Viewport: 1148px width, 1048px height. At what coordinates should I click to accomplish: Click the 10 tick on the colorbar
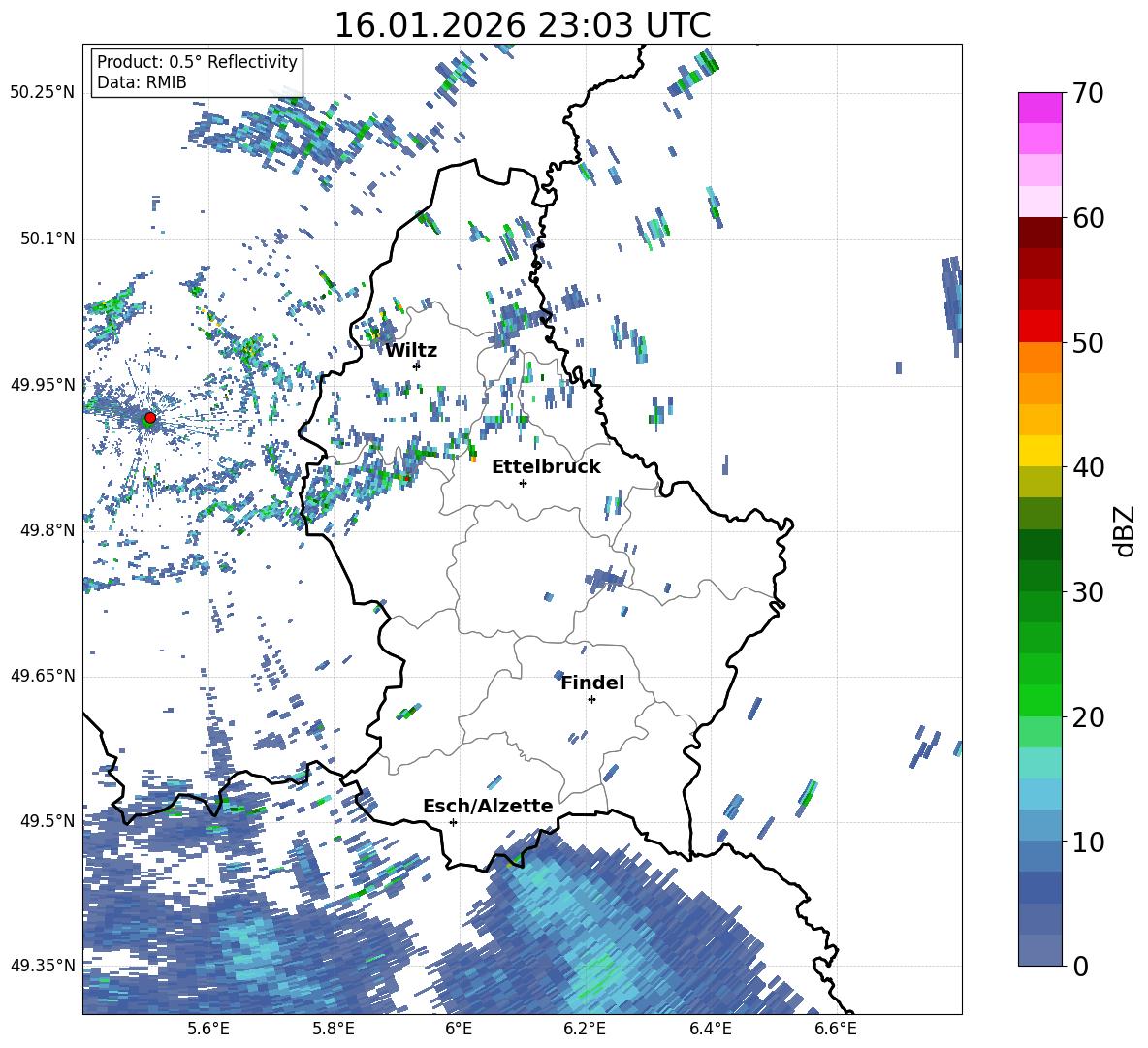tap(1088, 842)
